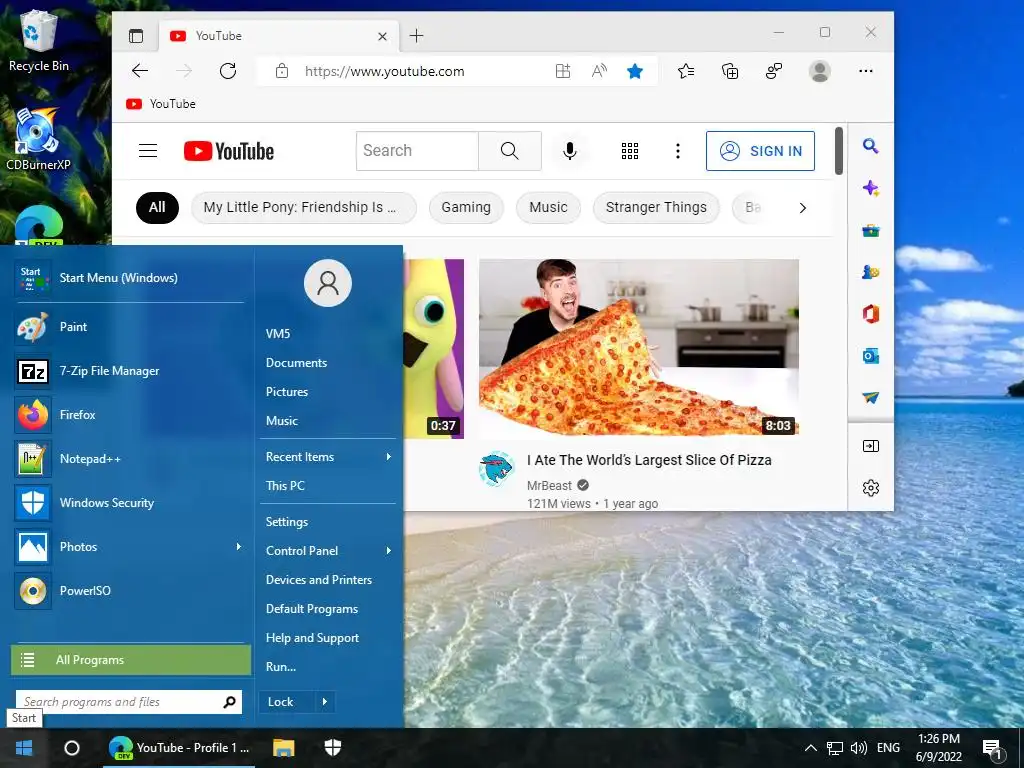Open This PC from Start menu
This screenshot has height=768, width=1024.
285,486
